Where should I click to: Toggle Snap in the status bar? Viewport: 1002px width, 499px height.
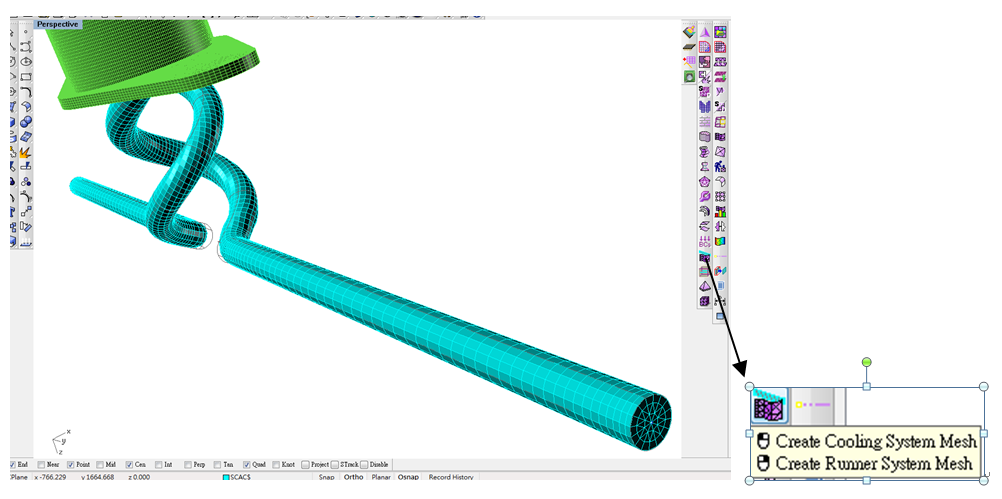[327, 477]
